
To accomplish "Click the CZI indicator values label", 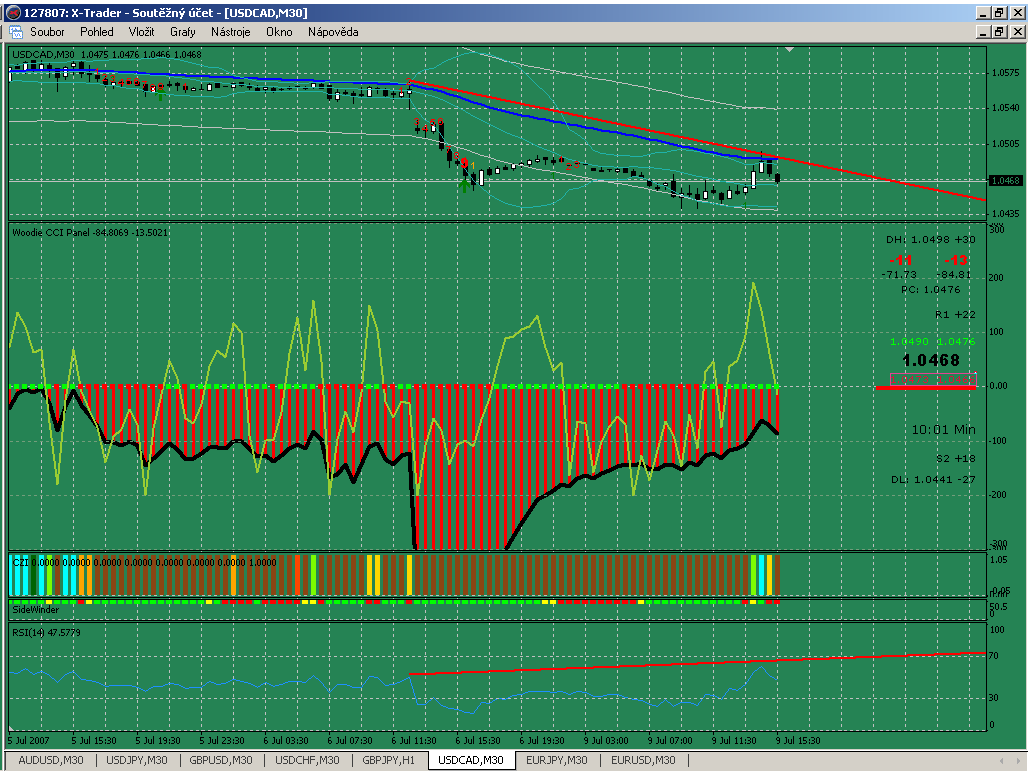I will [x=144, y=563].
